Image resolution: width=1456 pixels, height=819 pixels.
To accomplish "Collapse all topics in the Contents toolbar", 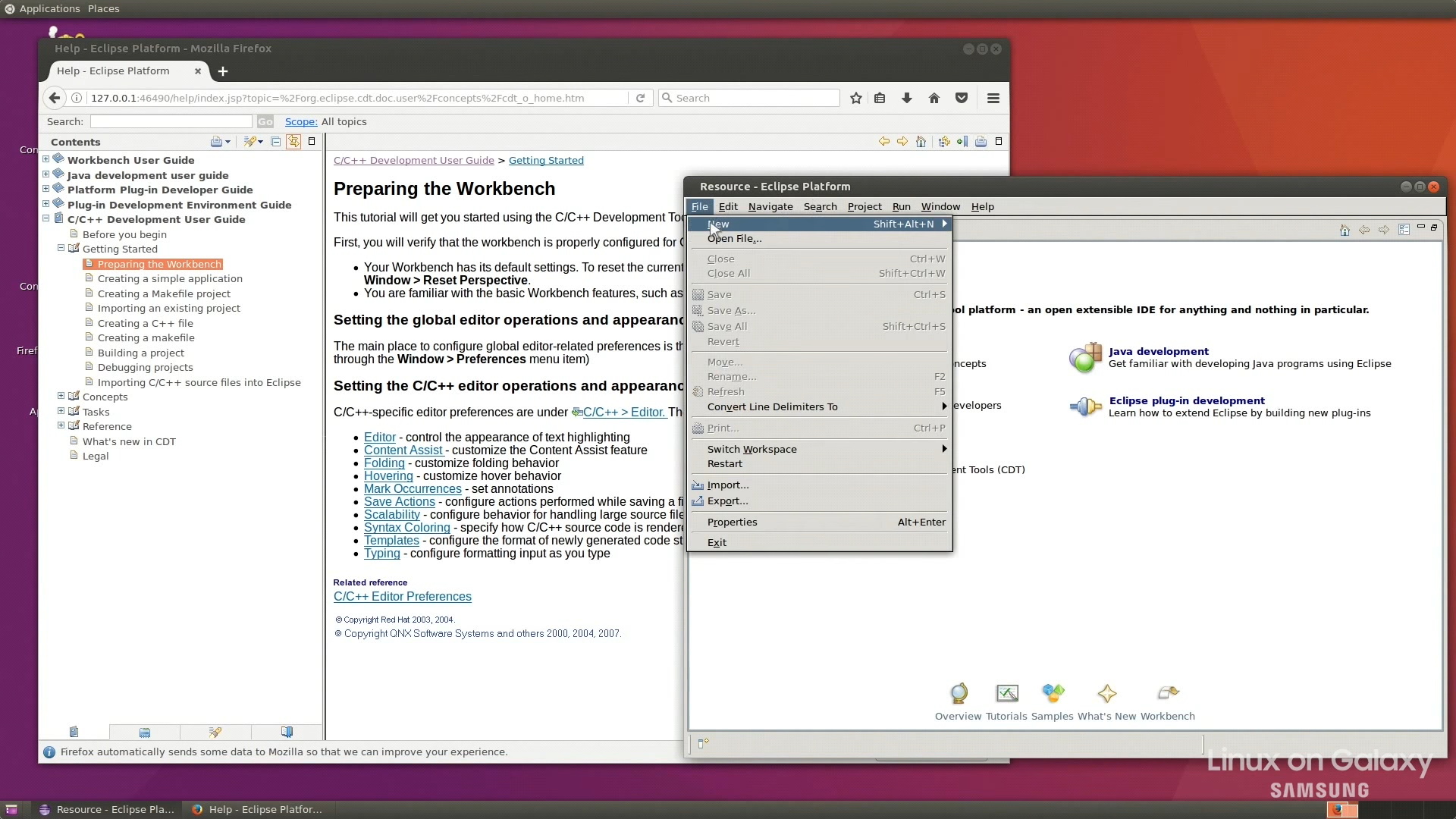I will pos(275,142).
